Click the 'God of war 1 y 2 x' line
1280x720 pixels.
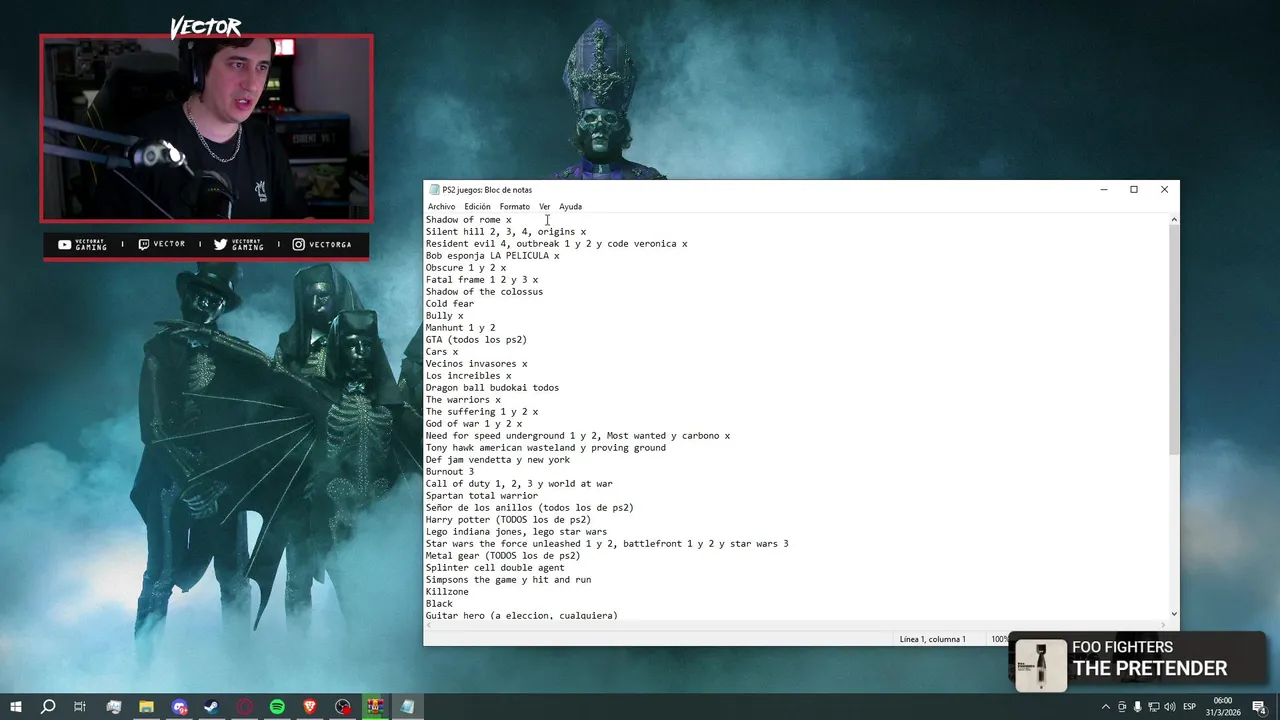(x=474, y=424)
